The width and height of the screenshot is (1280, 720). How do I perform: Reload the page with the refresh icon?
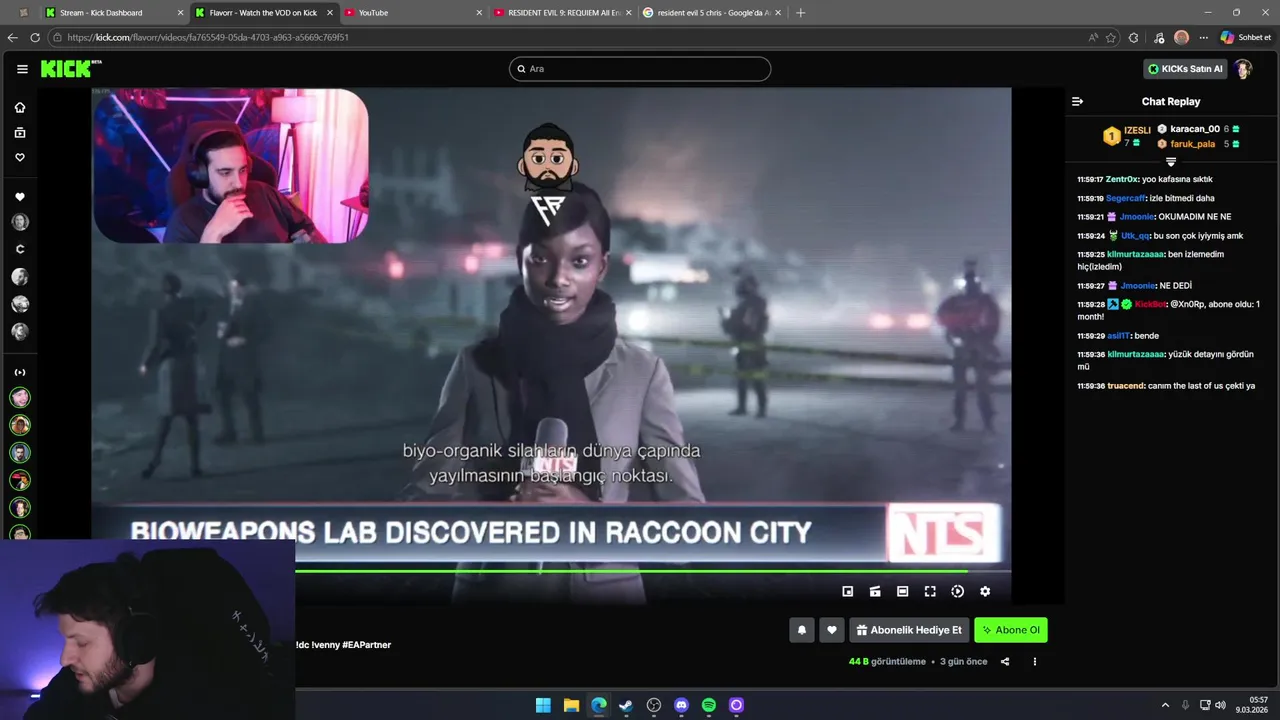coord(35,37)
